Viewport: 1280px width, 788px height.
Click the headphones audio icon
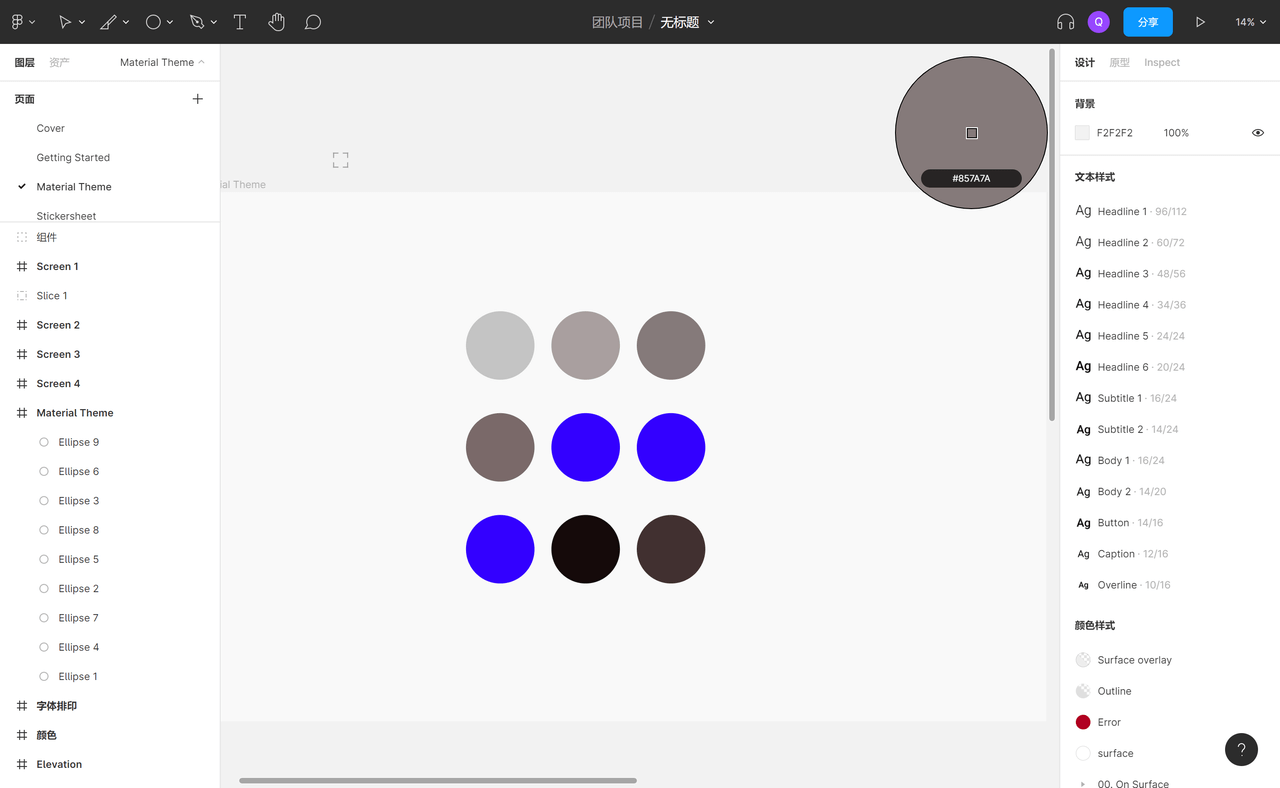[1066, 22]
